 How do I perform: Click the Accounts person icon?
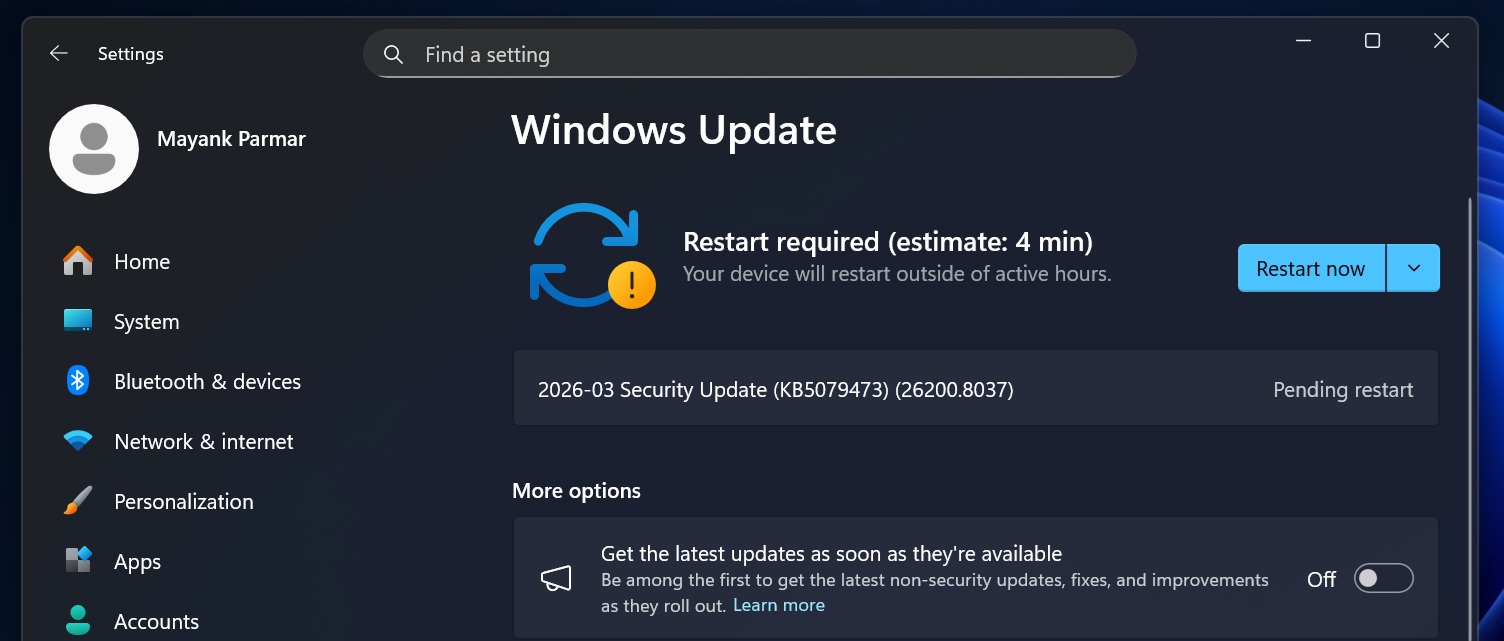(x=78, y=621)
